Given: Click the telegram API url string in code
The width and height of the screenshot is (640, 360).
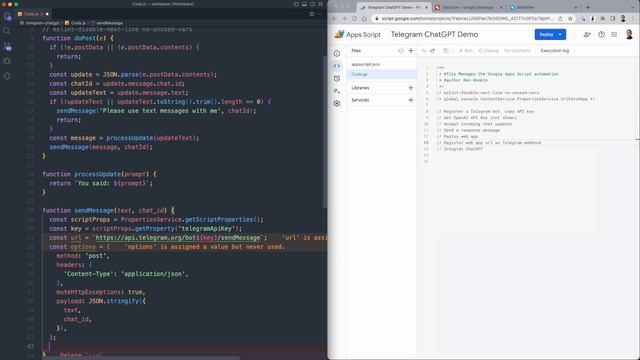Looking at the screenshot, I should (x=178, y=238).
